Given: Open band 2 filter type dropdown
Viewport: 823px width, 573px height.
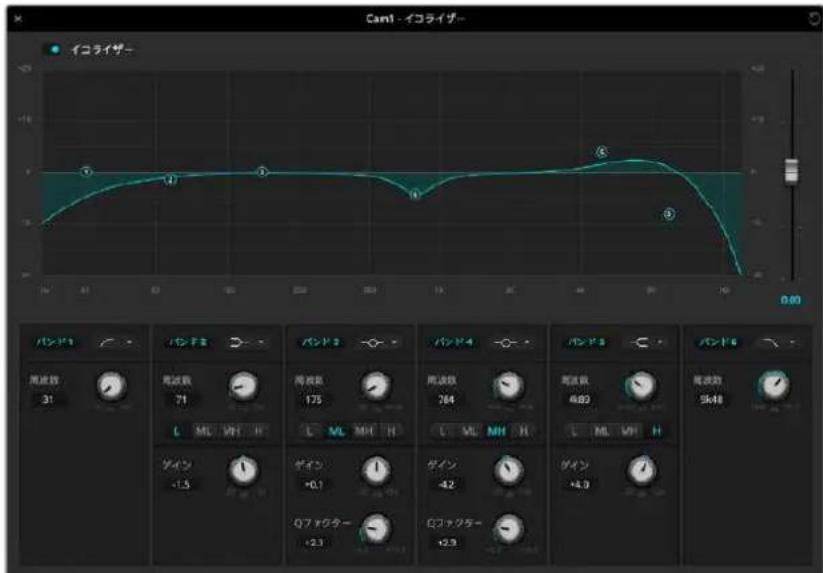Looking at the screenshot, I should (248, 343).
